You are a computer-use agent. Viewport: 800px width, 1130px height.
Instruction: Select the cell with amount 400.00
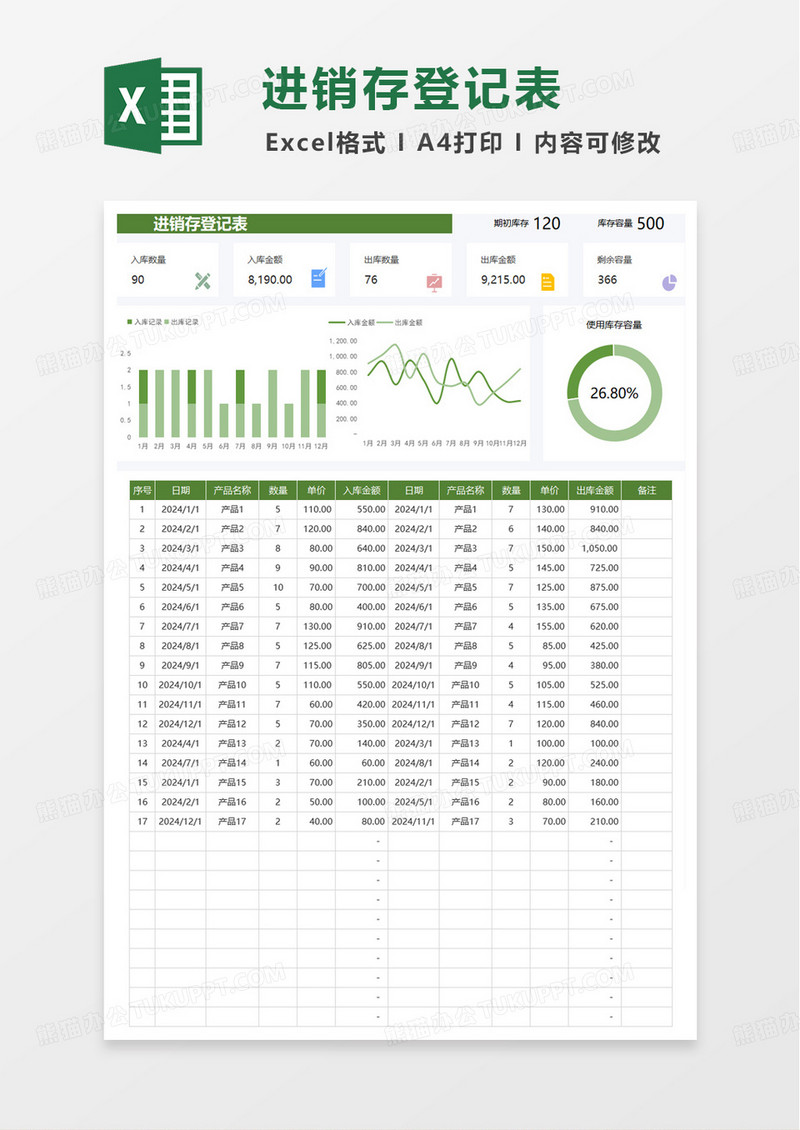[x=361, y=607]
